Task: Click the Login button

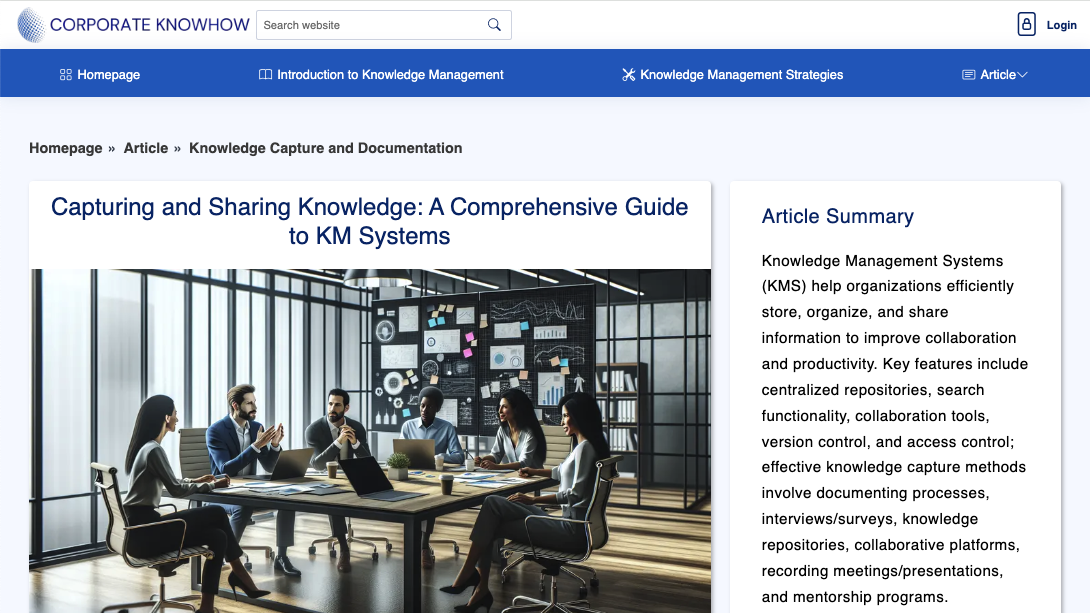Action: (x=1061, y=24)
